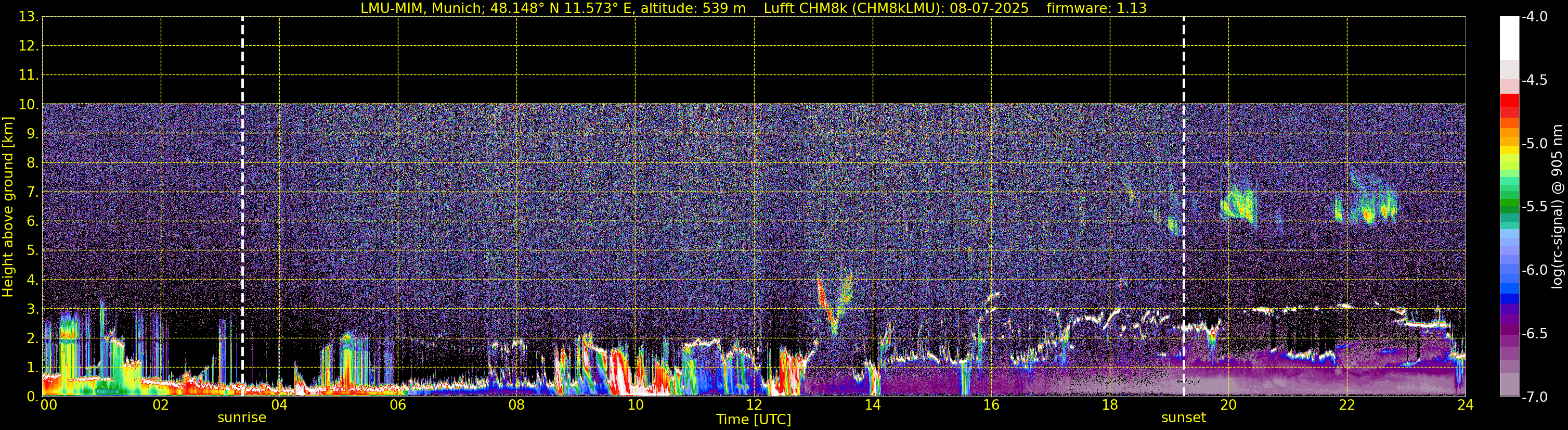The height and width of the screenshot is (430, 1568).
Task: Click the time axis tick label "02"
Action: (161, 406)
